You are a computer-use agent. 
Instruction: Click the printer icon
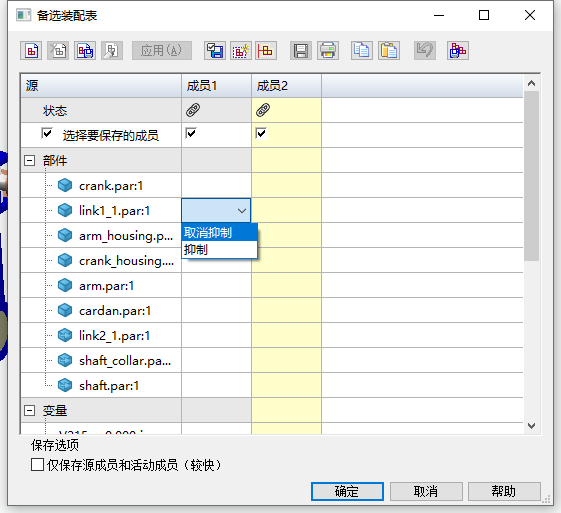328,50
